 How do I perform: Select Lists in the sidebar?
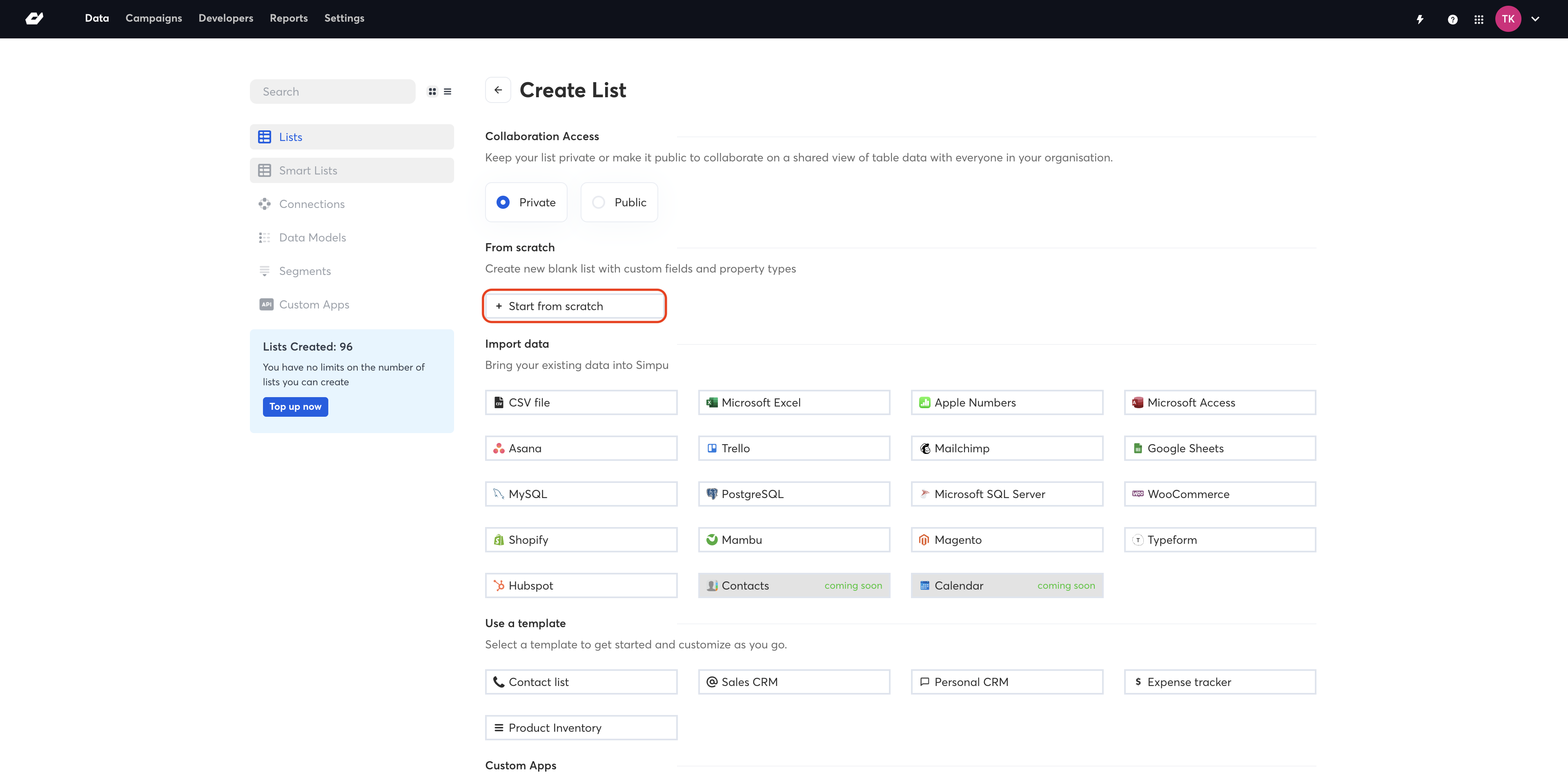click(x=352, y=137)
